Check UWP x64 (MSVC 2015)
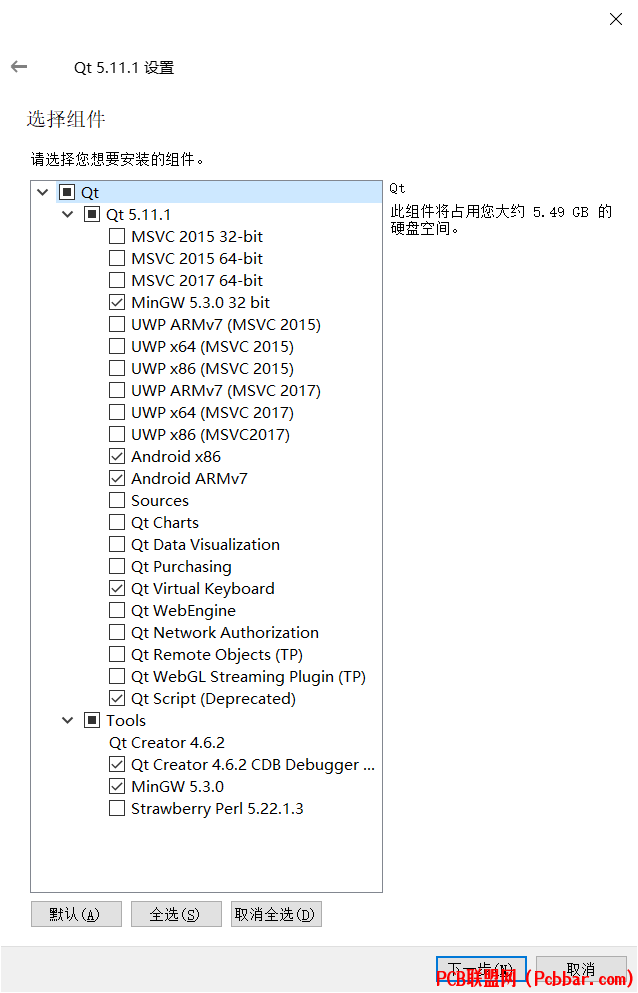This screenshot has height=993, width=638. [x=117, y=346]
